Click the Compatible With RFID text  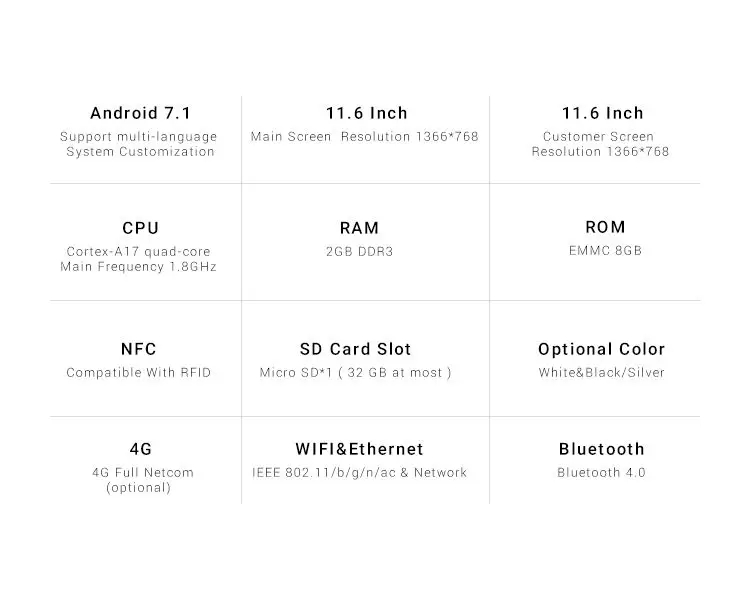click(x=139, y=373)
